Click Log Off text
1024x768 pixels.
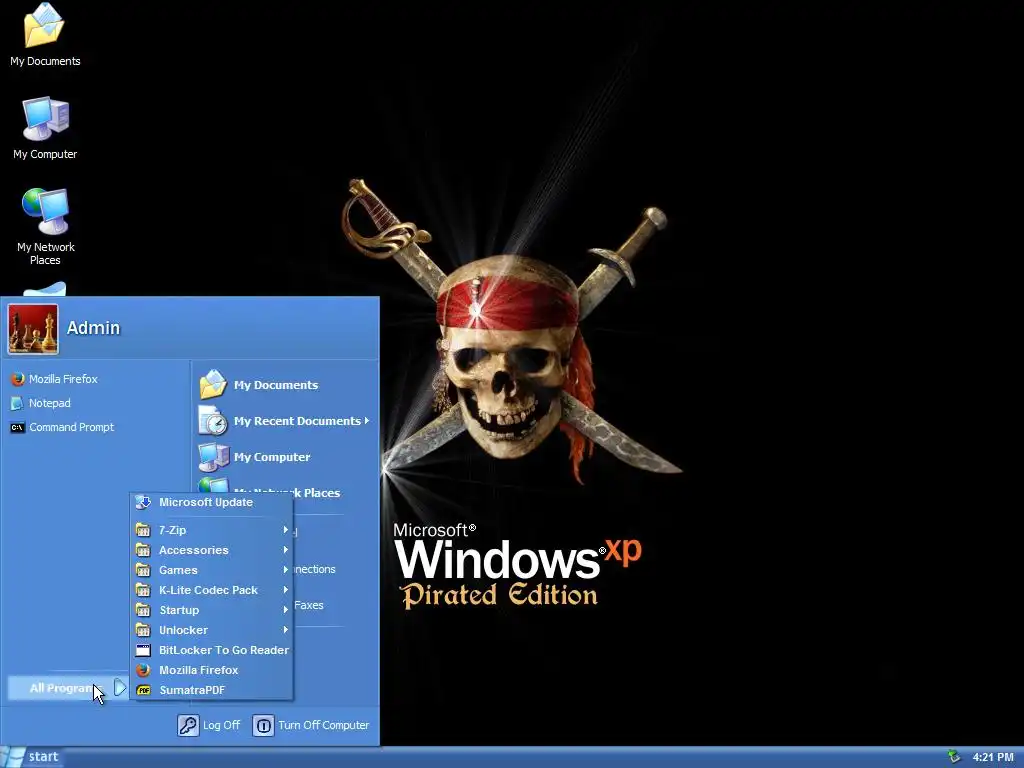221,726
